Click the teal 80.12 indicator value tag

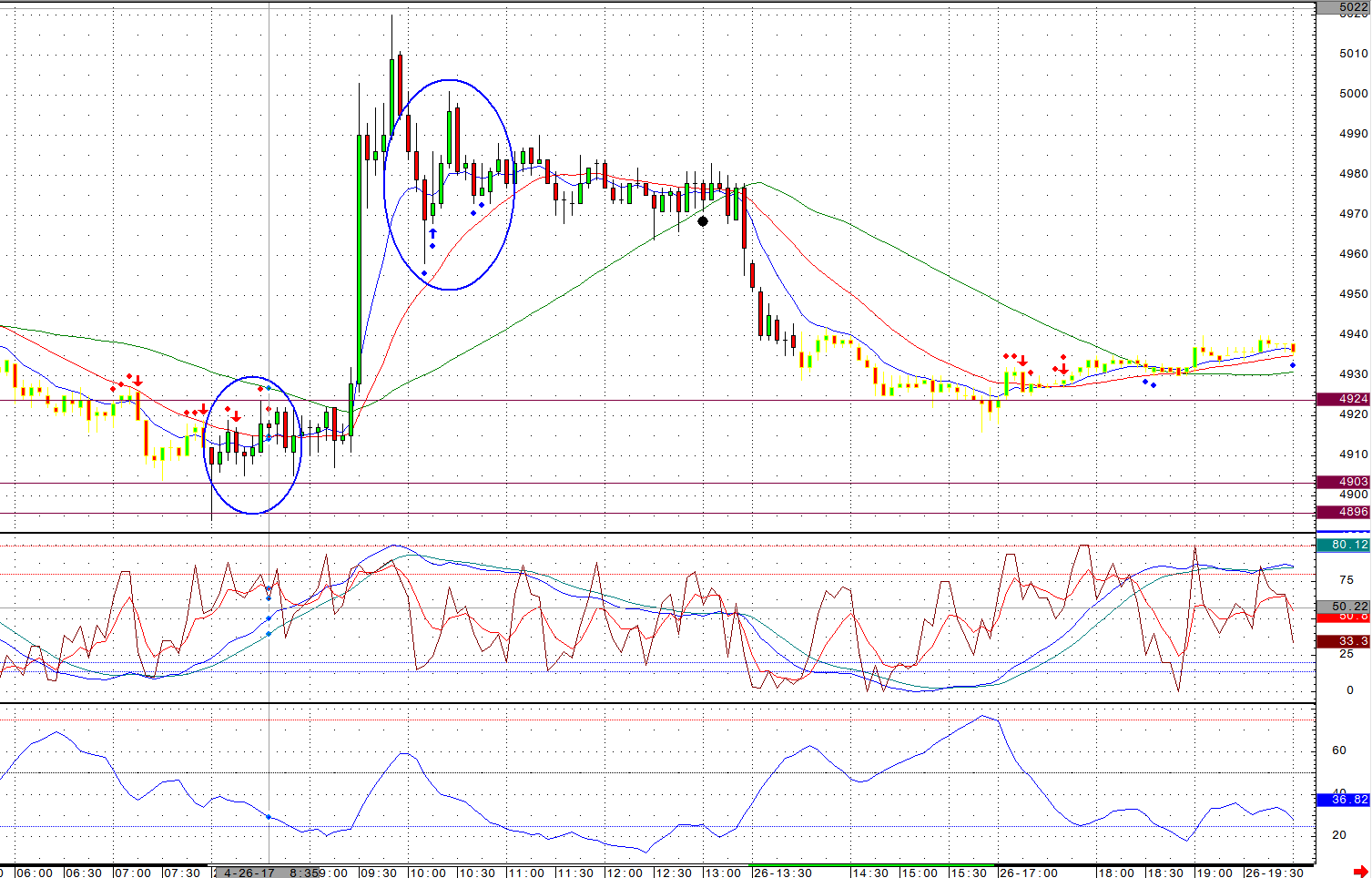pos(1343,545)
